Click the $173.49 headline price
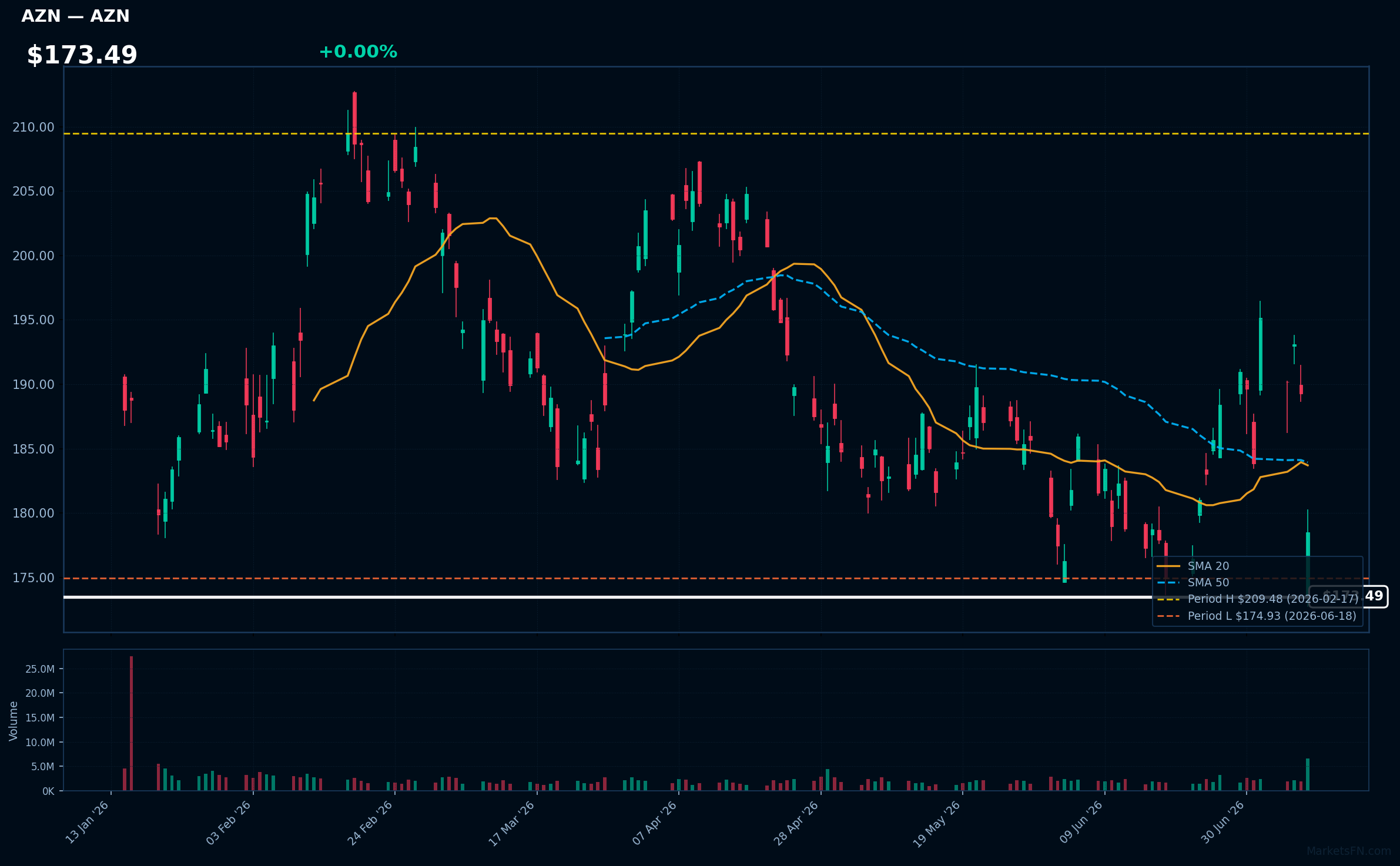Screen dimensions: 1400x866 coord(82,55)
